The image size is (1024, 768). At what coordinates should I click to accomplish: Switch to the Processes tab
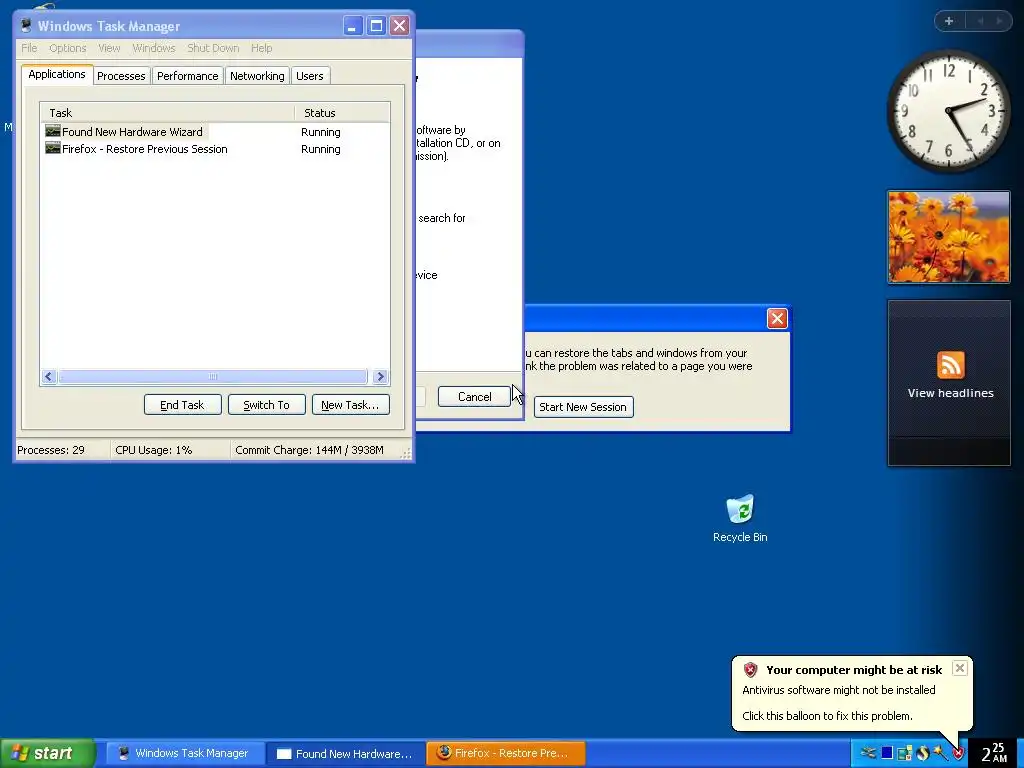click(121, 76)
